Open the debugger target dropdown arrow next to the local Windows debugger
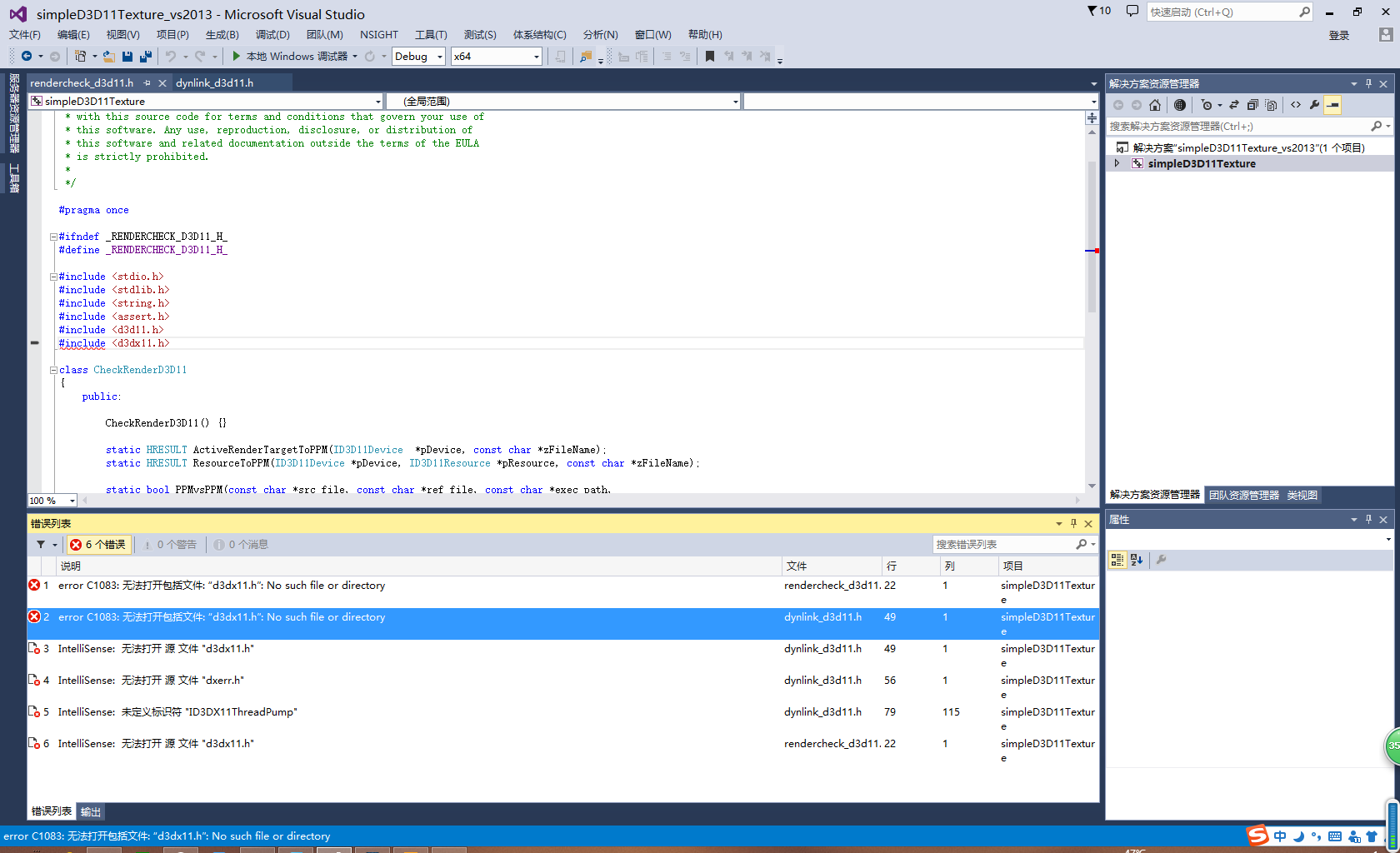This screenshot has width=1400, height=853. click(x=355, y=57)
